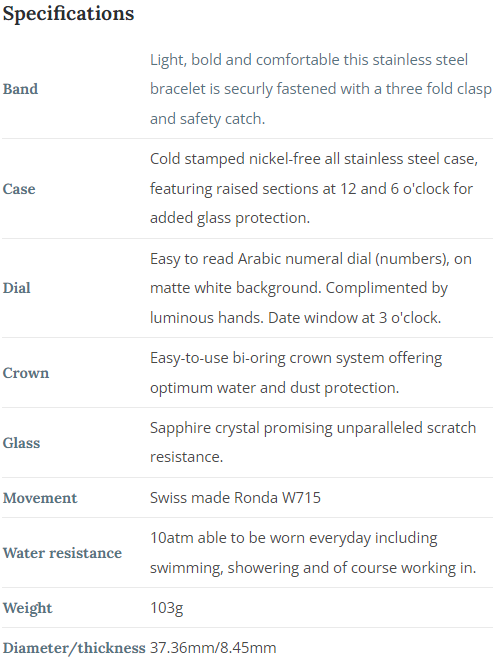This screenshot has width=495, height=661.
Task: Select the Glass row label
Action: click(x=22, y=443)
